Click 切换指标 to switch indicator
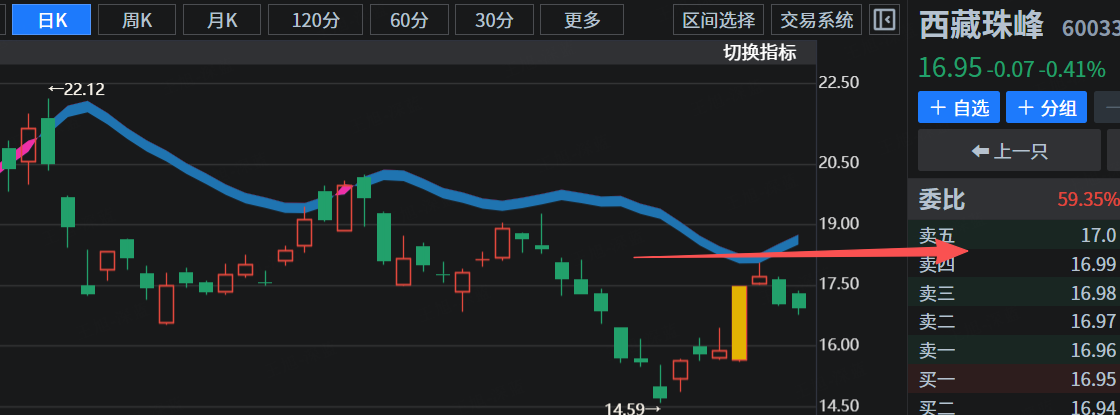1120x415 pixels. (760, 54)
